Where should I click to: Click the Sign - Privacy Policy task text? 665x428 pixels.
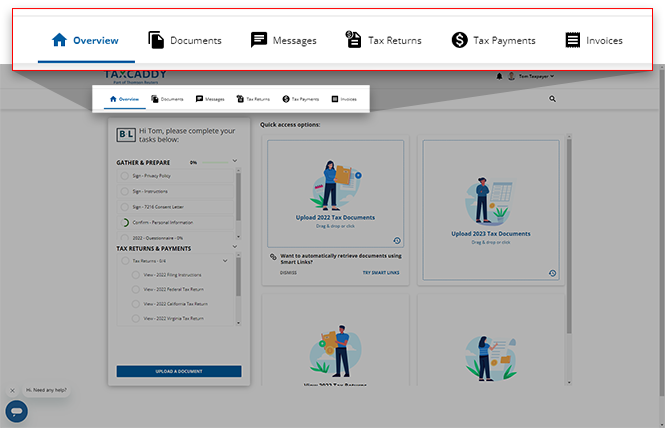[151, 176]
